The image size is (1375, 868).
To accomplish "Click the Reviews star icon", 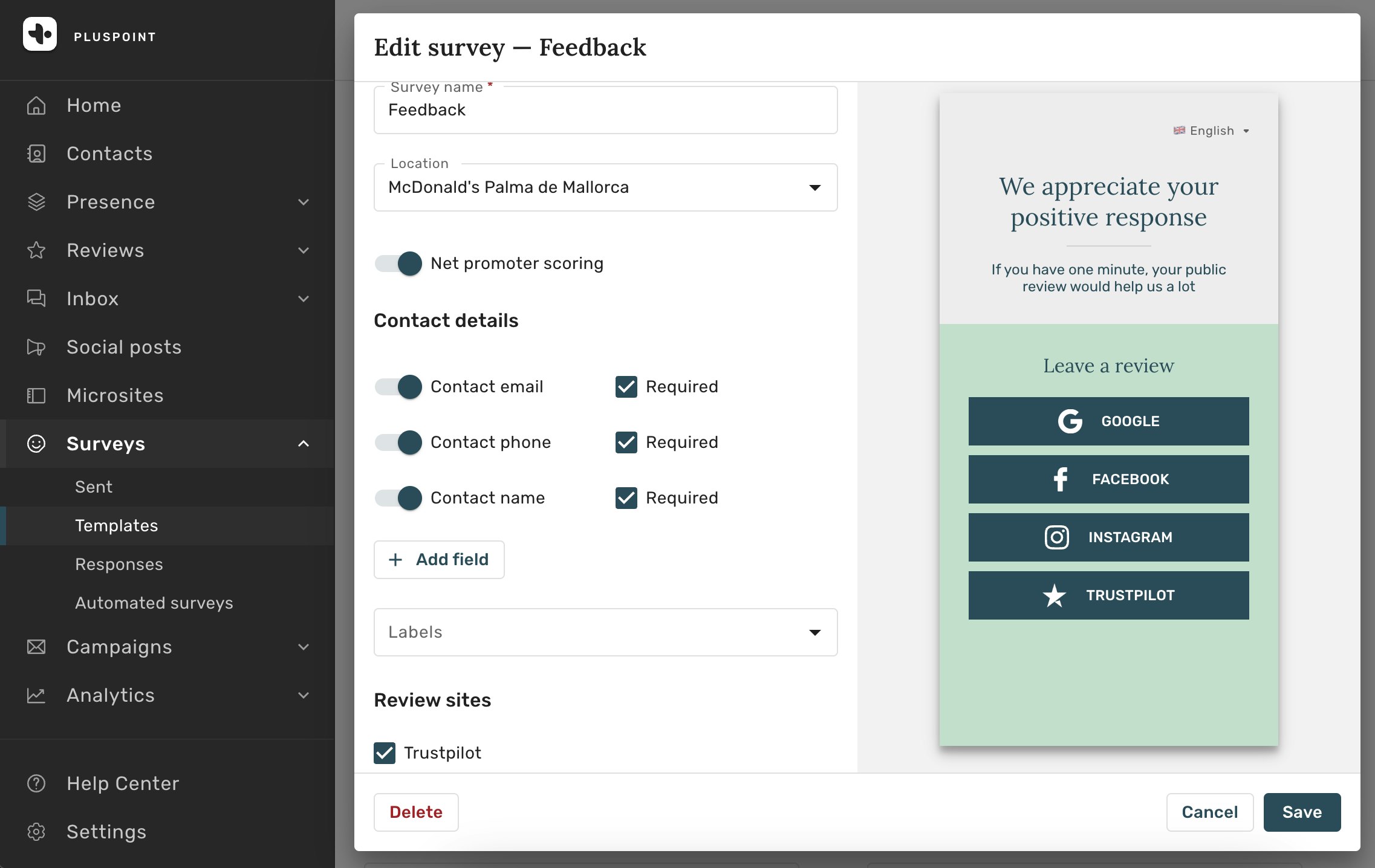I will point(36,250).
